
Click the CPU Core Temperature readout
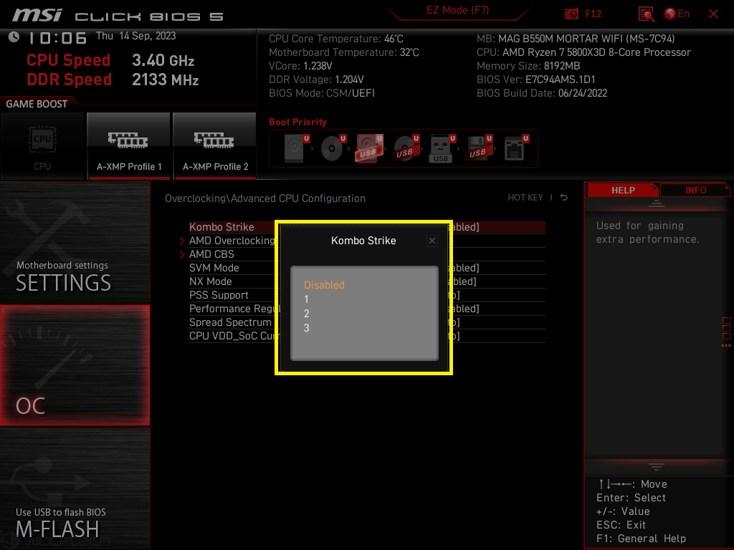(336, 39)
